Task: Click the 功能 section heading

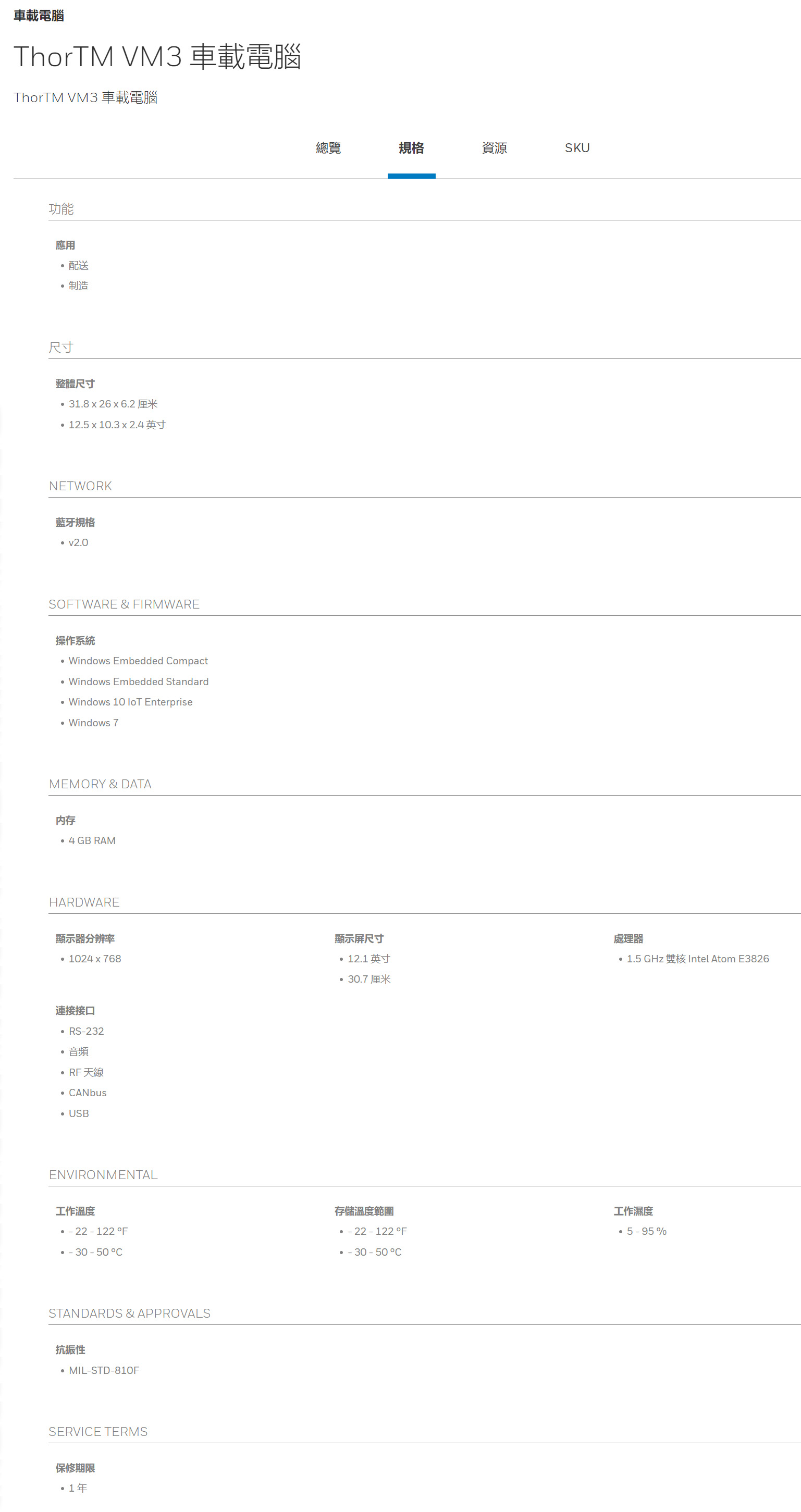Action: coord(61,209)
